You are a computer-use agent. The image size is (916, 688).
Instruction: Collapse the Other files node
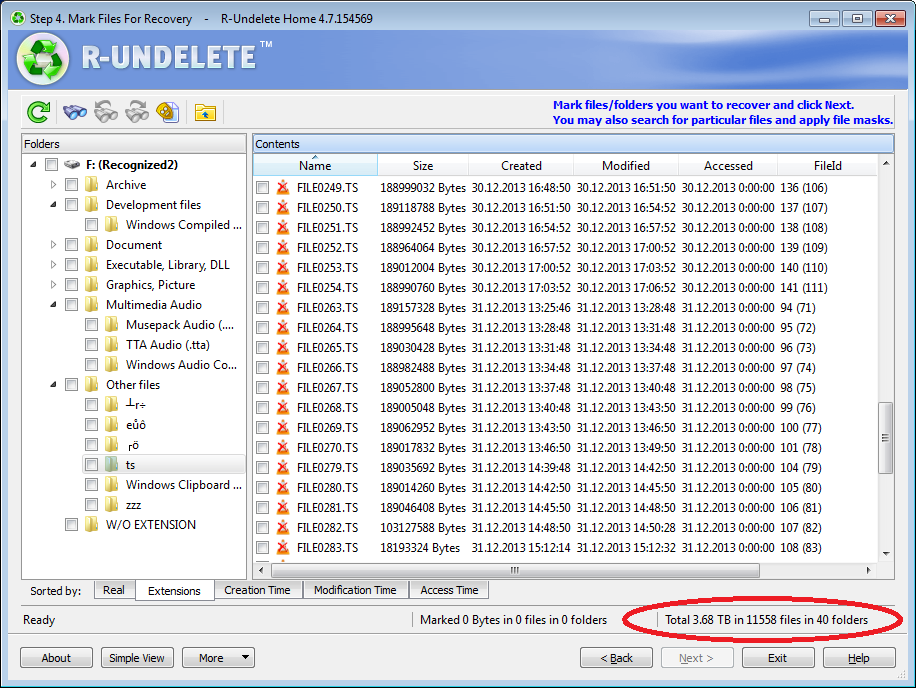tap(53, 384)
